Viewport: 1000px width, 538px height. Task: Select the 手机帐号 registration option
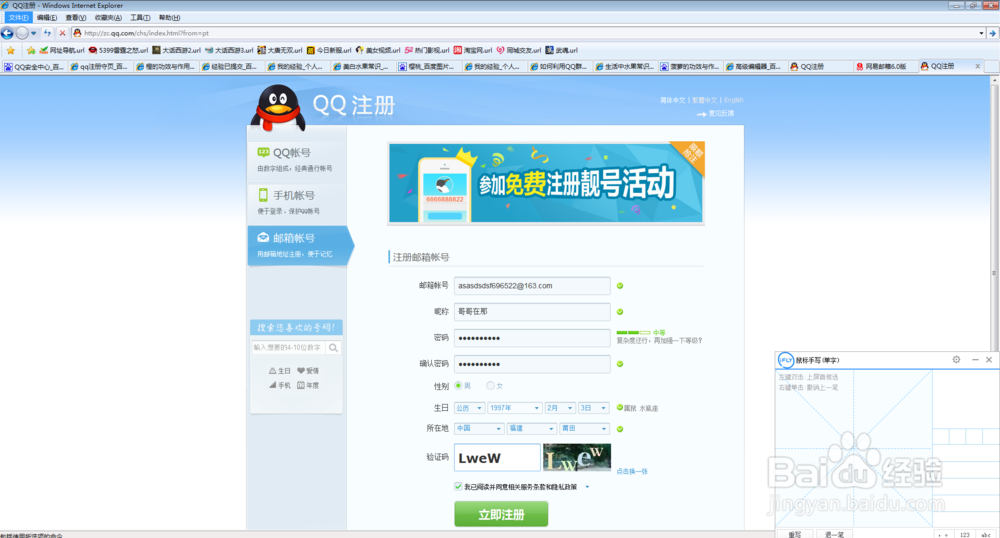click(297, 202)
